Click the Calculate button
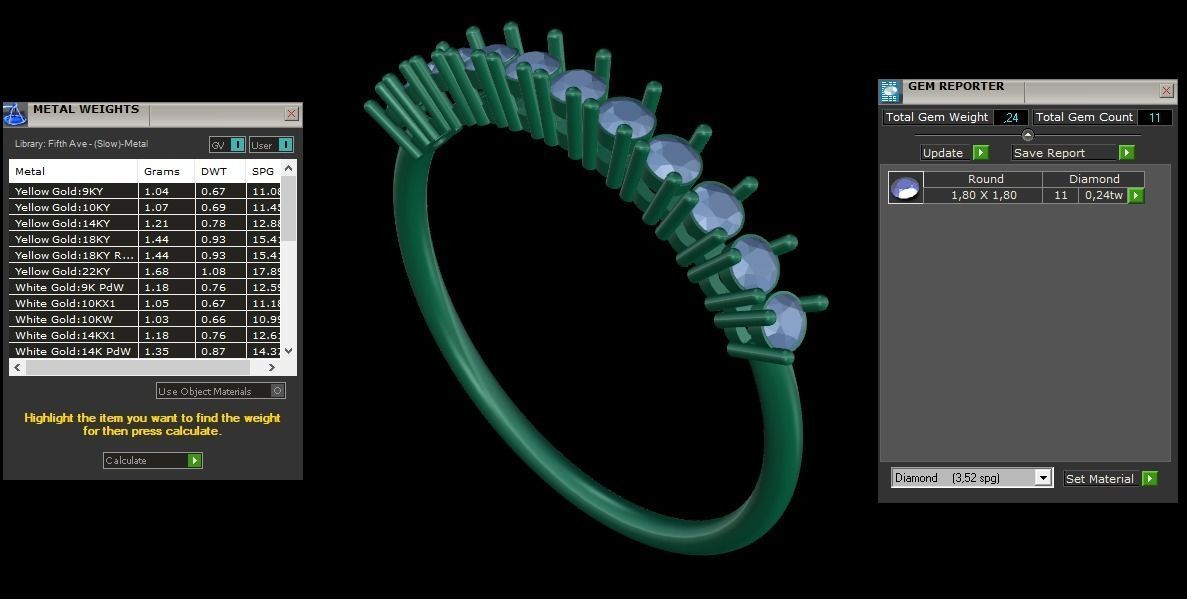 pos(152,460)
